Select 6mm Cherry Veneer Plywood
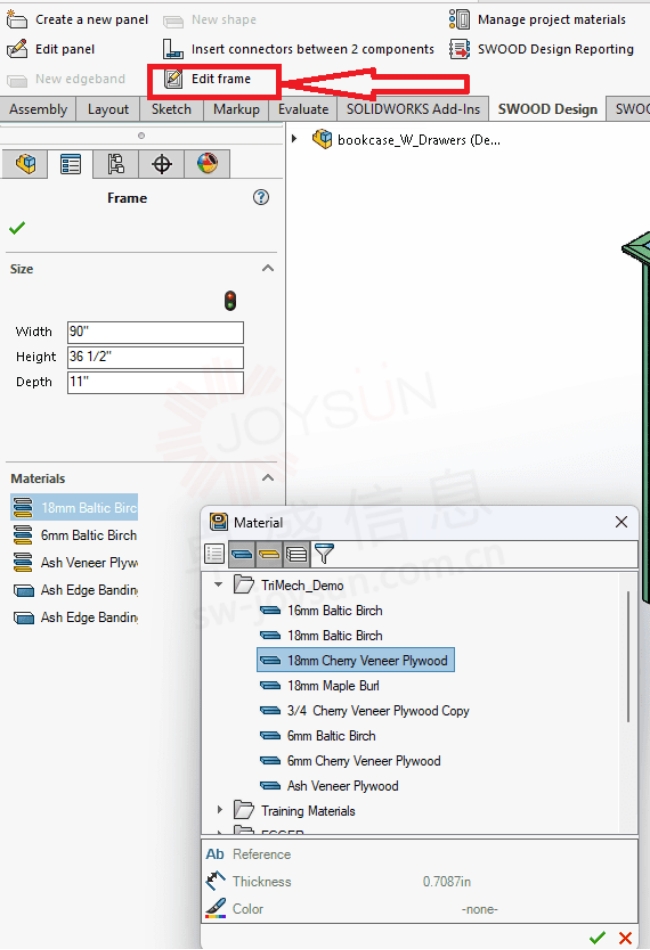This screenshot has height=950, width=650. tap(351, 761)
